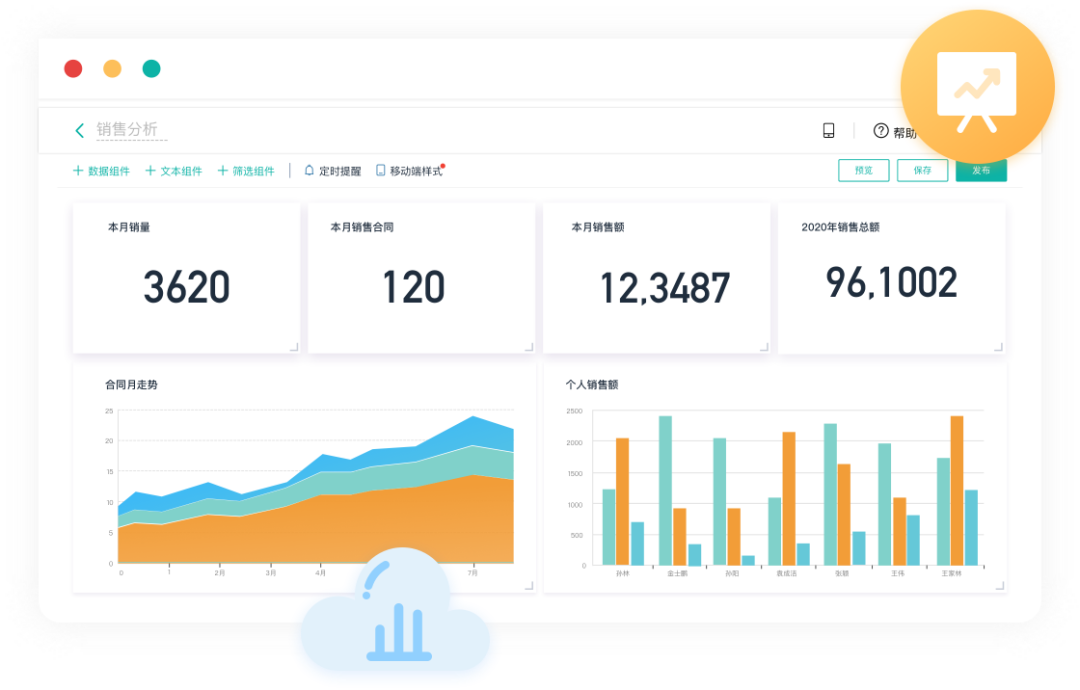Click the back arrow beside 销售分析
This screenshot has width=1080, height=690.
click(80, 130)
